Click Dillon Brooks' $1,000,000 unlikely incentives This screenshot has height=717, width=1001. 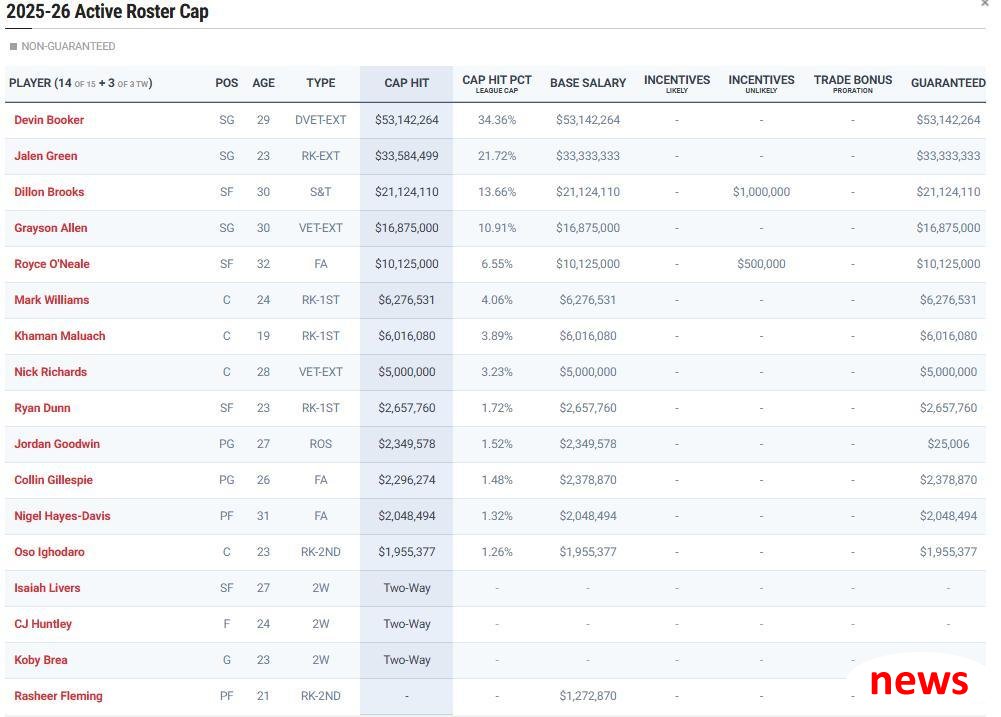[762, 192]
